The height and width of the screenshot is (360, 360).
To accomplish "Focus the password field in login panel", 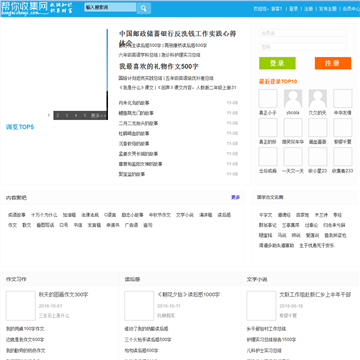I will pos(303,47).
